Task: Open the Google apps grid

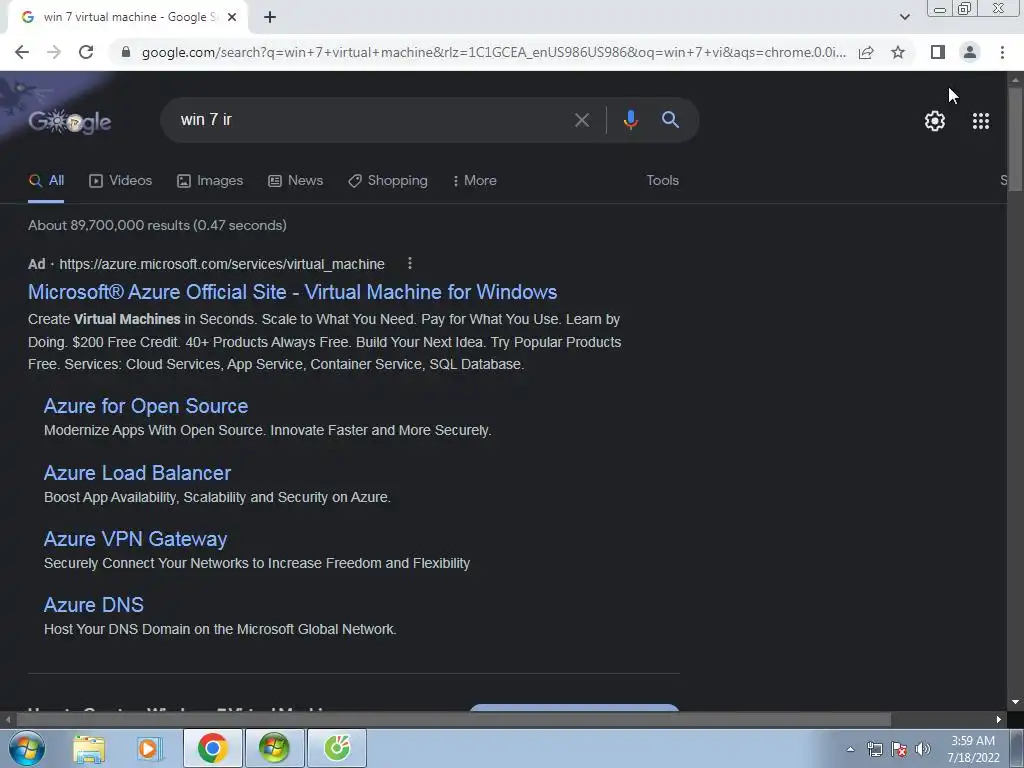Action: pyautogui.click(x=981, y=121)
